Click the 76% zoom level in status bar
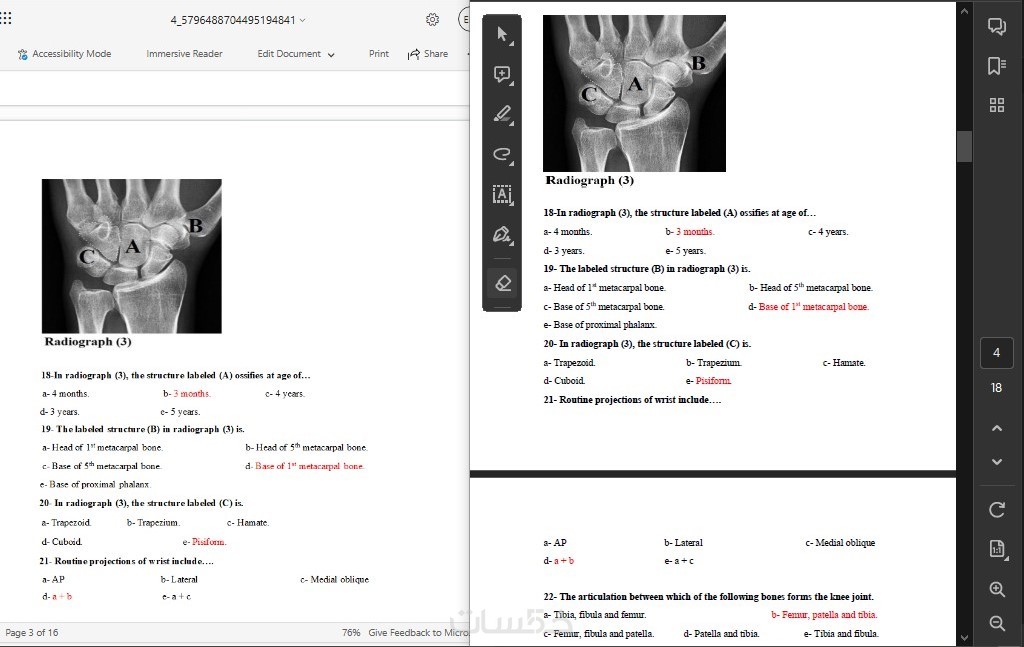The width and height of the screenshot is (1024, 647). (351, 633)
